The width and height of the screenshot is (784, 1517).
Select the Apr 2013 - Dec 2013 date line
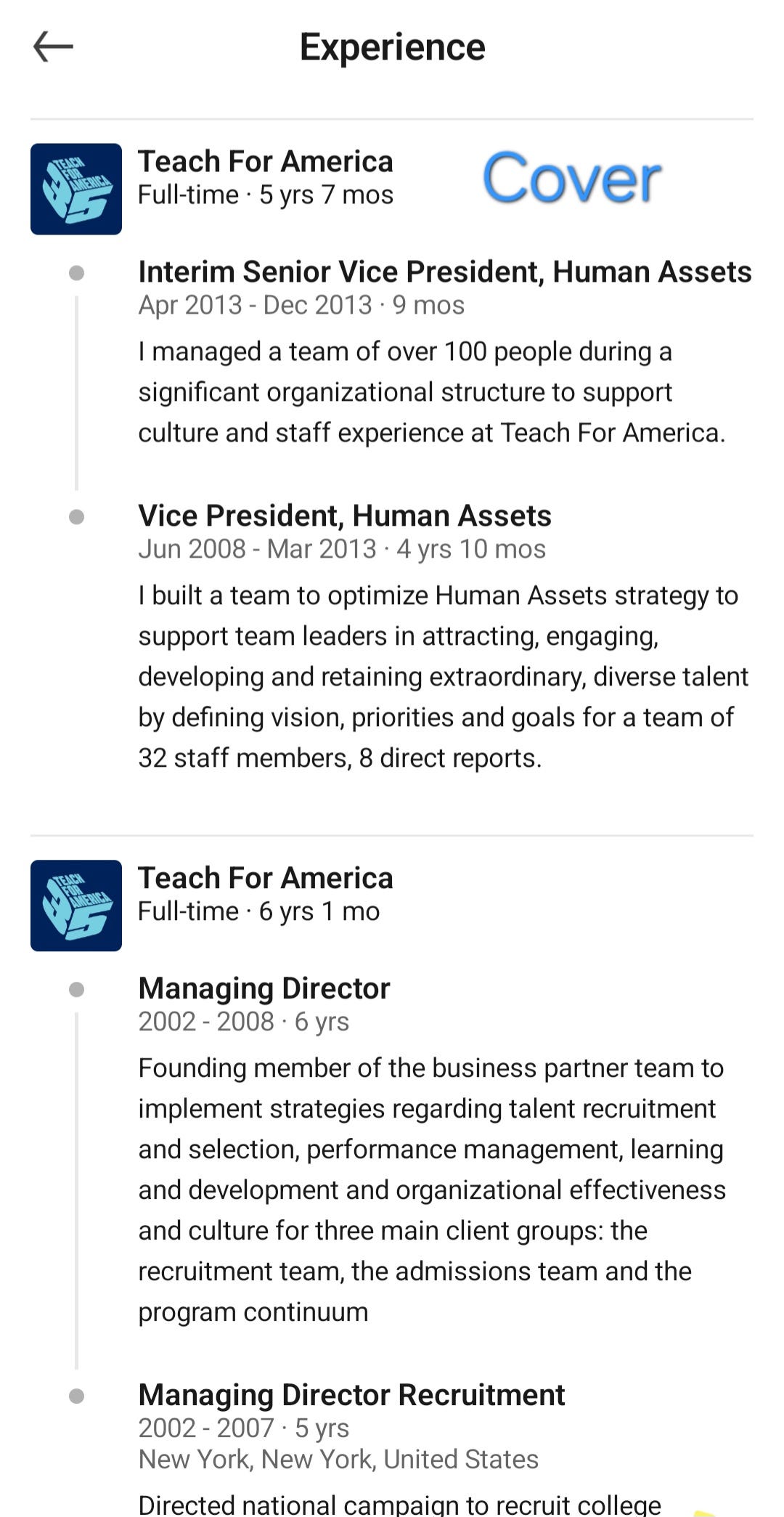(x=301, y=305)
